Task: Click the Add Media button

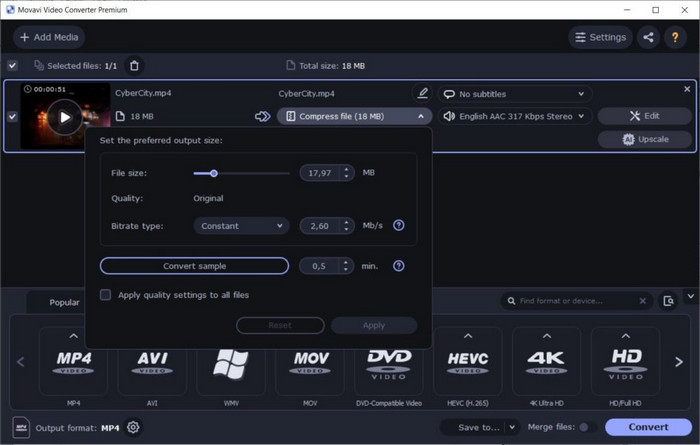Action: tap(49, 37)
